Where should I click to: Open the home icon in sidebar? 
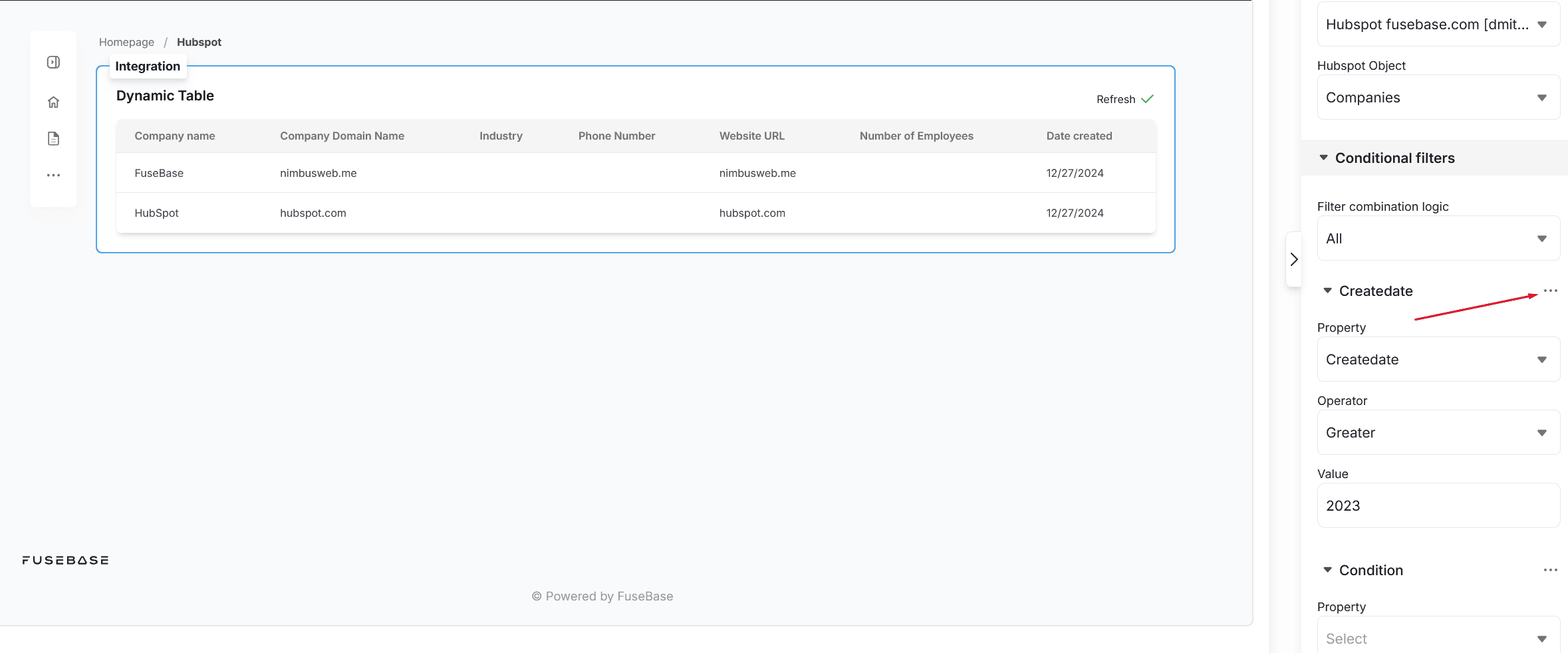tap(54, 102)
